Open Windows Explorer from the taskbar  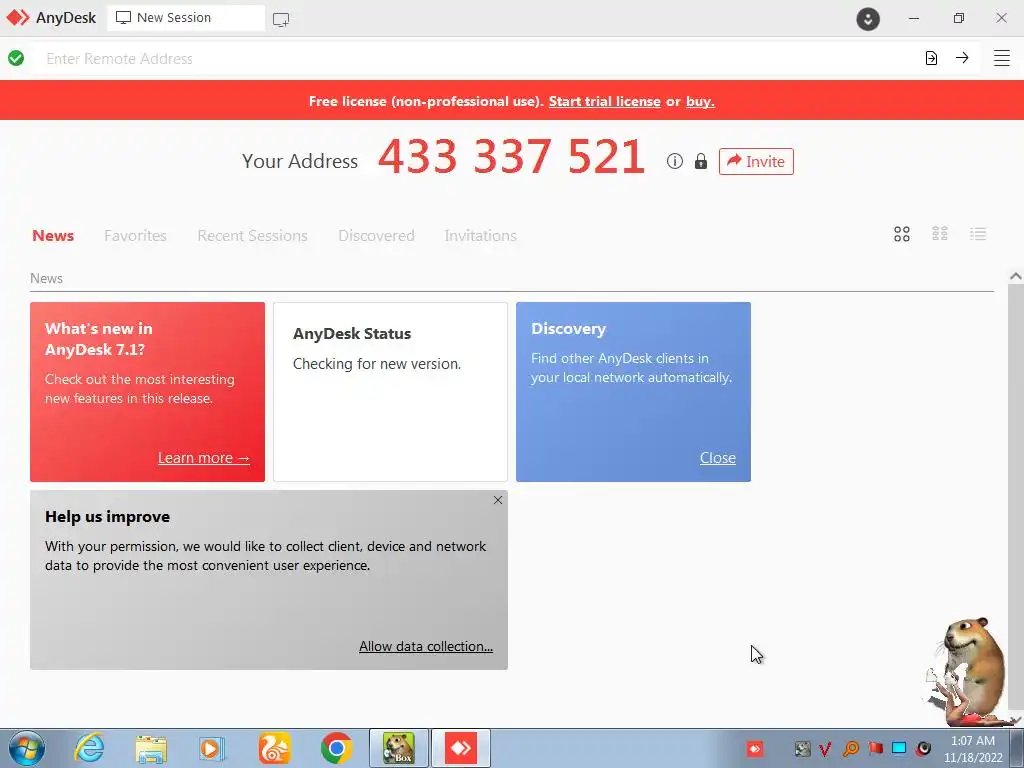[151, 748]
